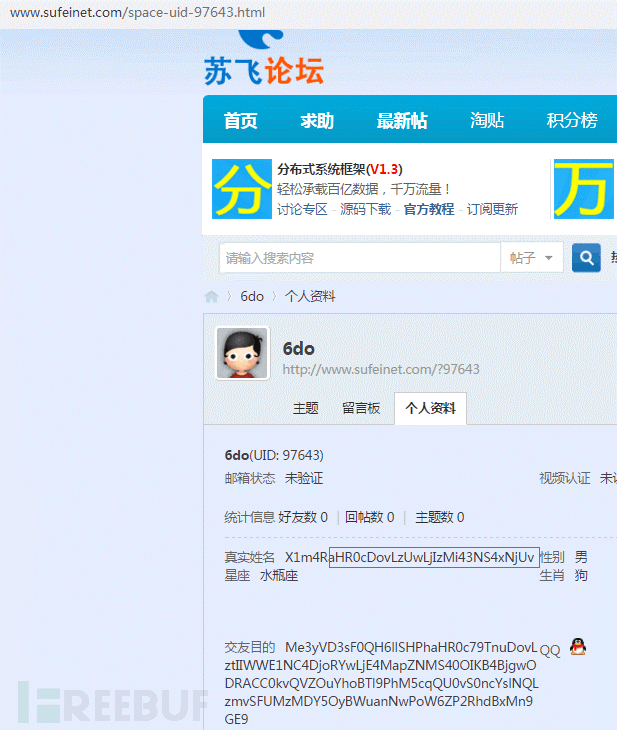Click 6do in the breadcrumb

tap(252, 297)
